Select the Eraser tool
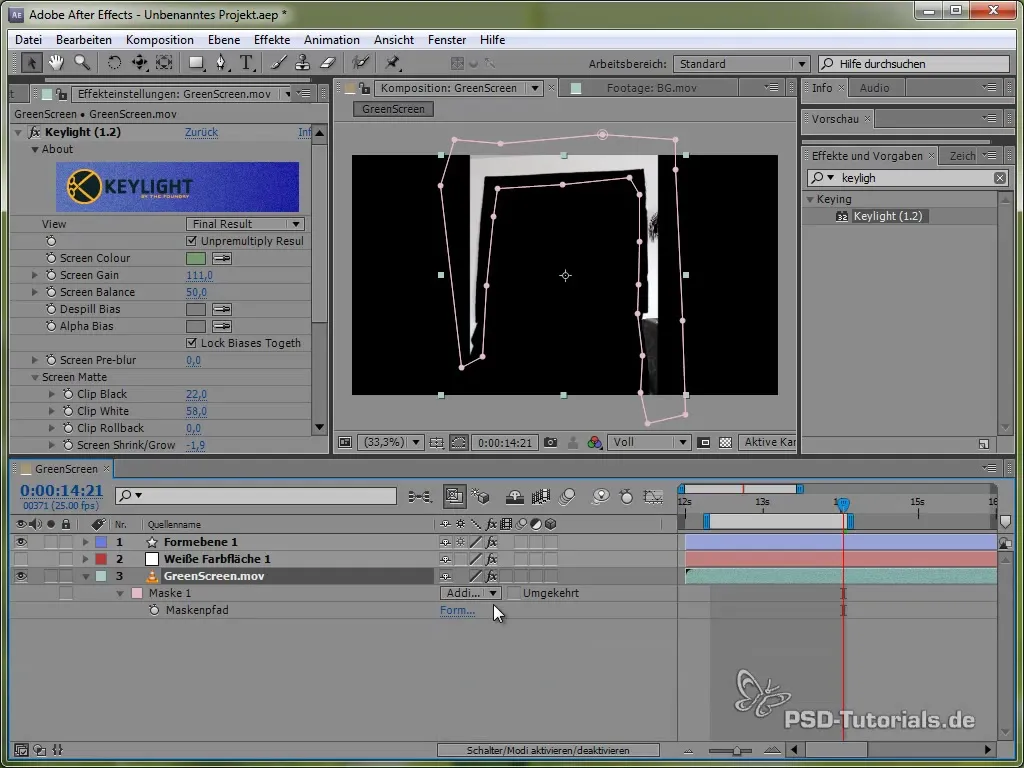The width and height of the screenshot is (1024, 768). pos(328,63)
